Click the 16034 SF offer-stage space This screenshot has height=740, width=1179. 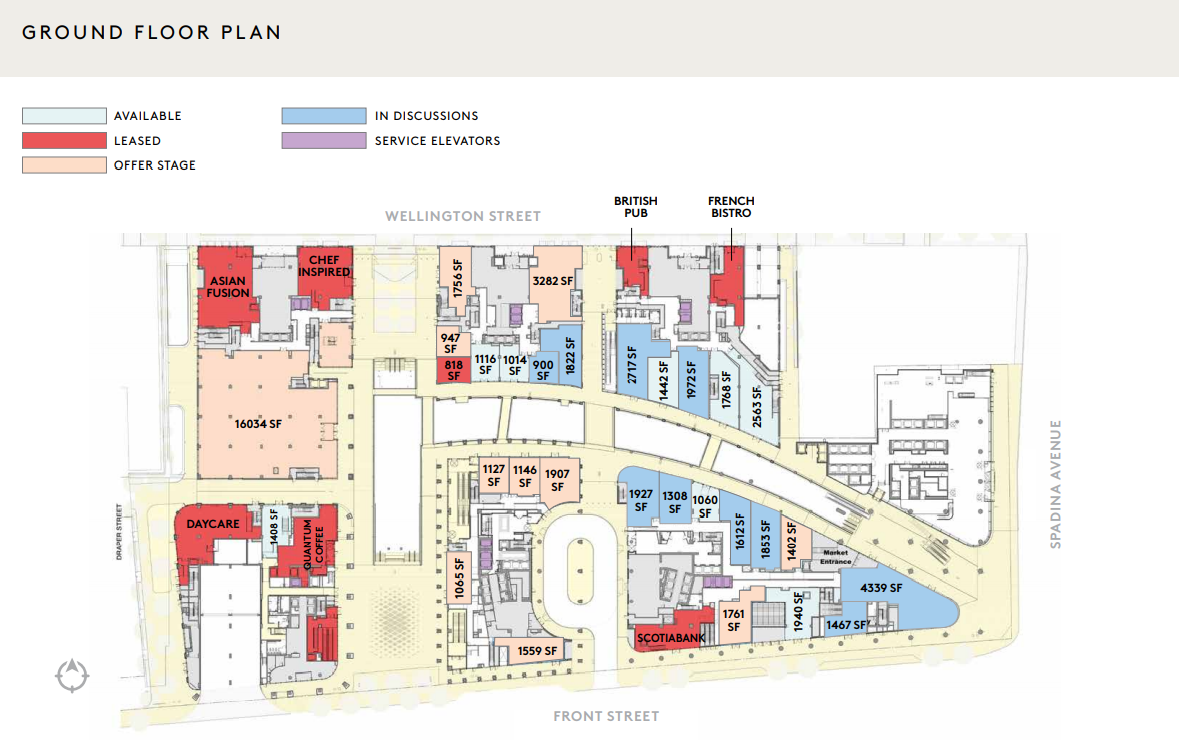click(258, 423)
